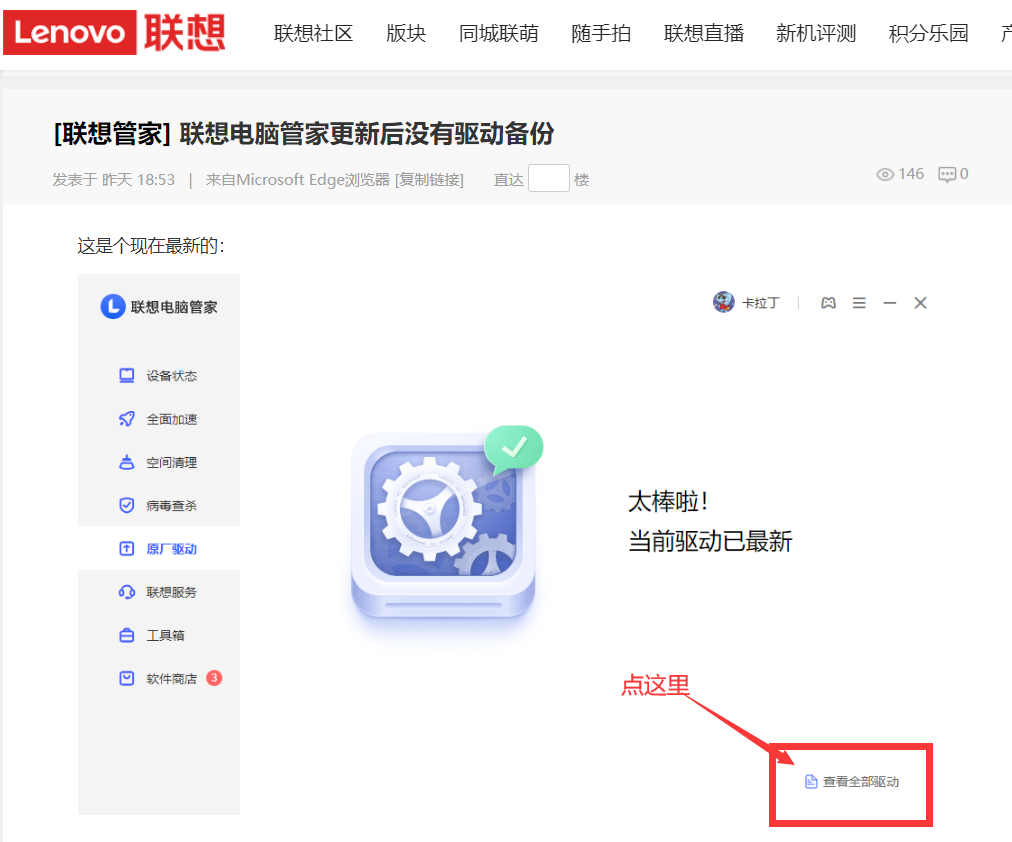The width and height of the screenshot is (1012, 842).
Task: Minimize the 联想电脑管家 window
Action: pos(890,303)
